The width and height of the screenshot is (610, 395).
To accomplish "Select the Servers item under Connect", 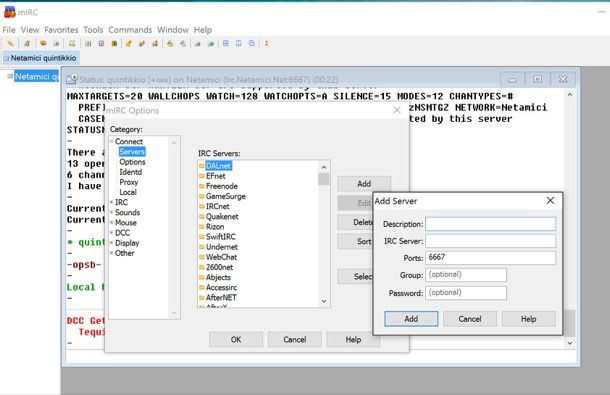I will tap(132, 152).
